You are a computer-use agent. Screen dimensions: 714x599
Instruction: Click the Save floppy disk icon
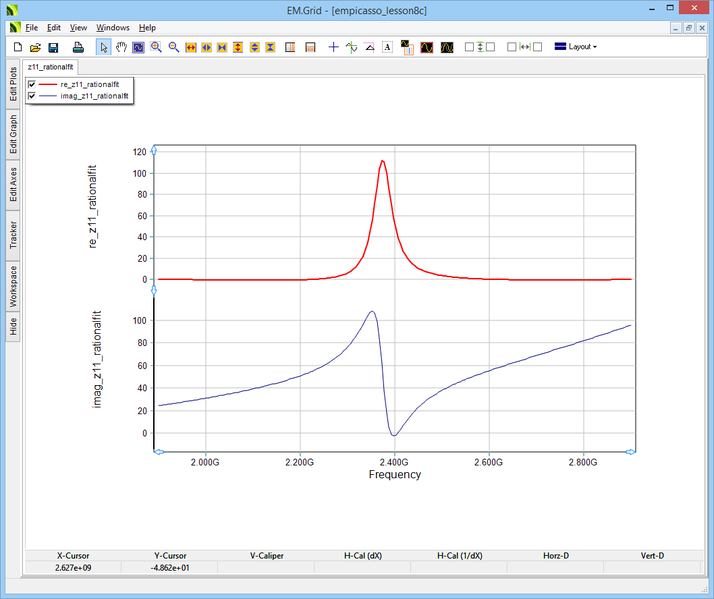click(53, 47)
